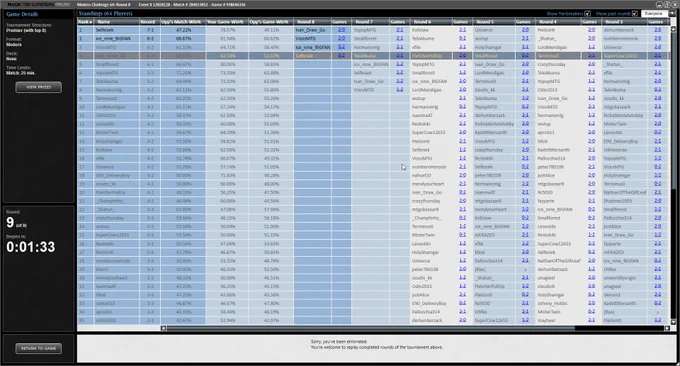Open rank 5 Smallforest's Round 7 1-2 link
The height and width of the screenshot is (366, 680).
tap(399, 64)
